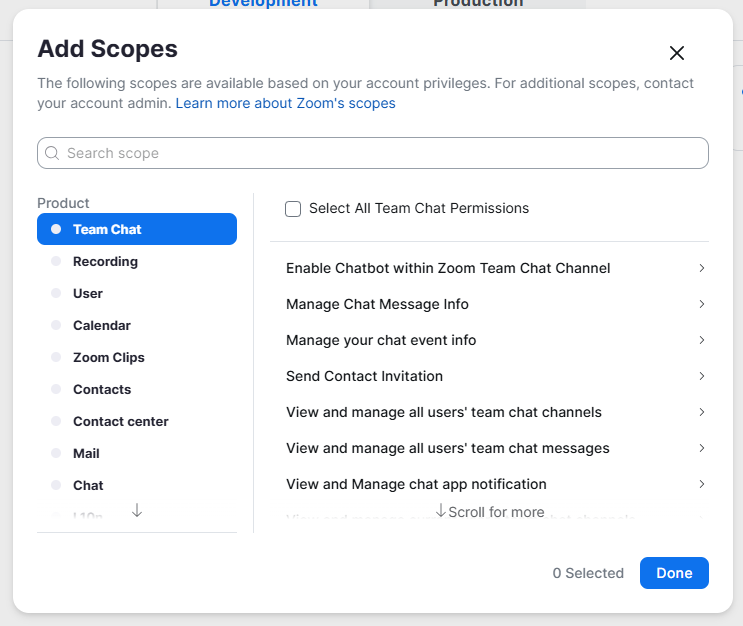Click the Send Contact Invitation label
The height and width of the screenshot is (626, 743).
tap(364, 376)
